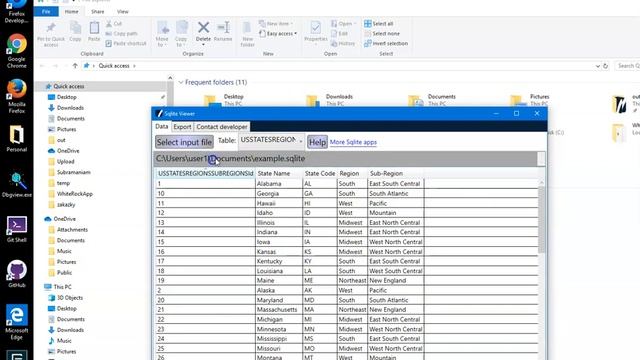Open More Sqlite apps link

[x=353, y=142]
